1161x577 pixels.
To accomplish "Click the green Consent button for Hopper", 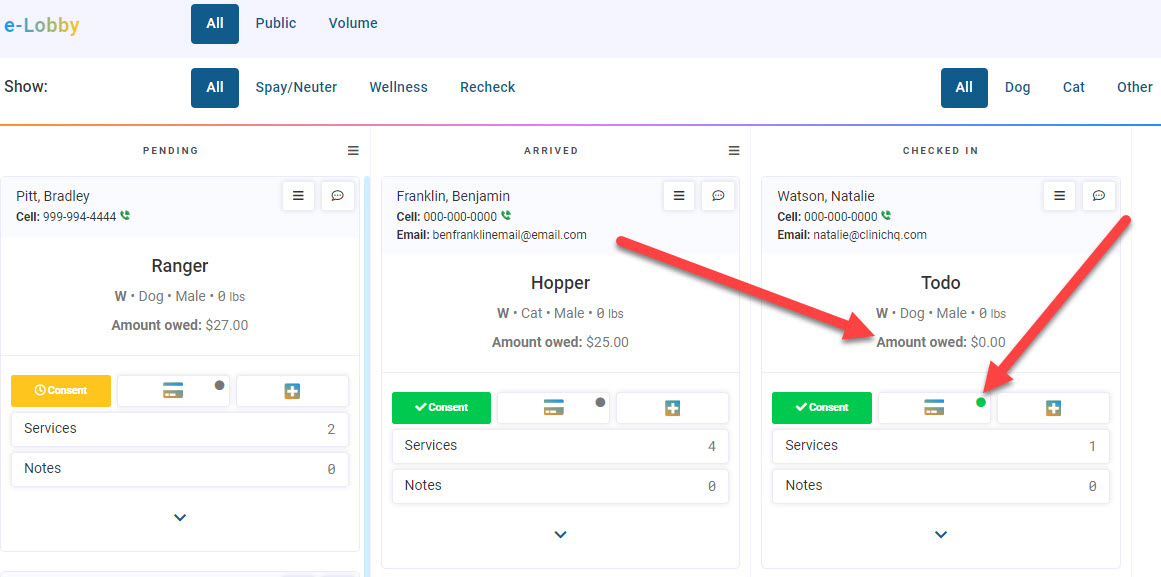I will click(x=441, y=408).
